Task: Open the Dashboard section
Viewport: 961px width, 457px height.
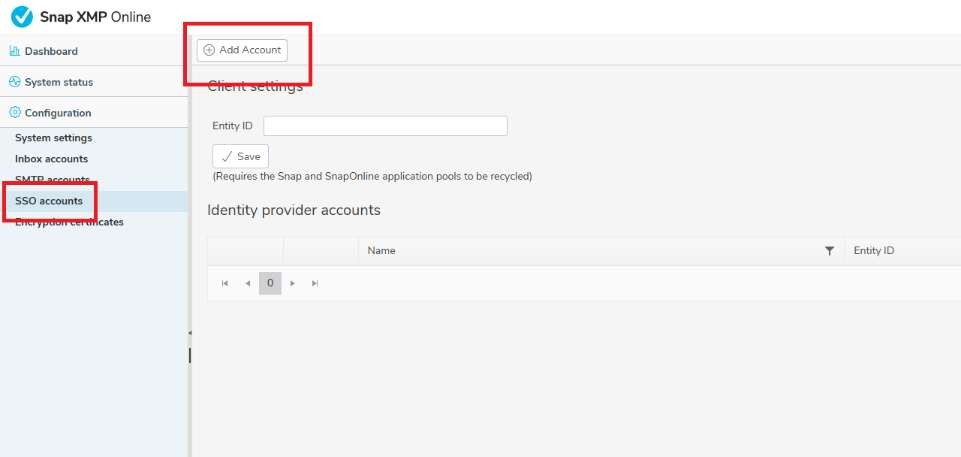Action: pos(51,51)
